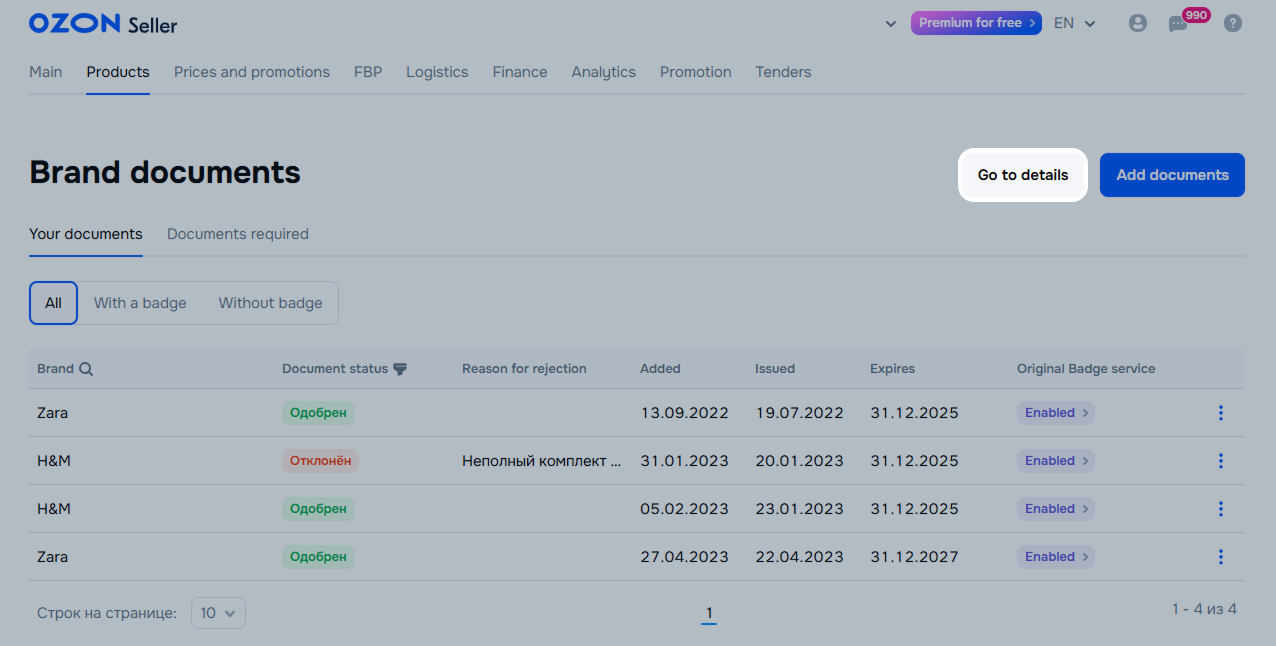Image resolution: width=1276 pixels, height=646 pixels.
Task: Go to page 1 in pagination
Action: tap(709, 613)
